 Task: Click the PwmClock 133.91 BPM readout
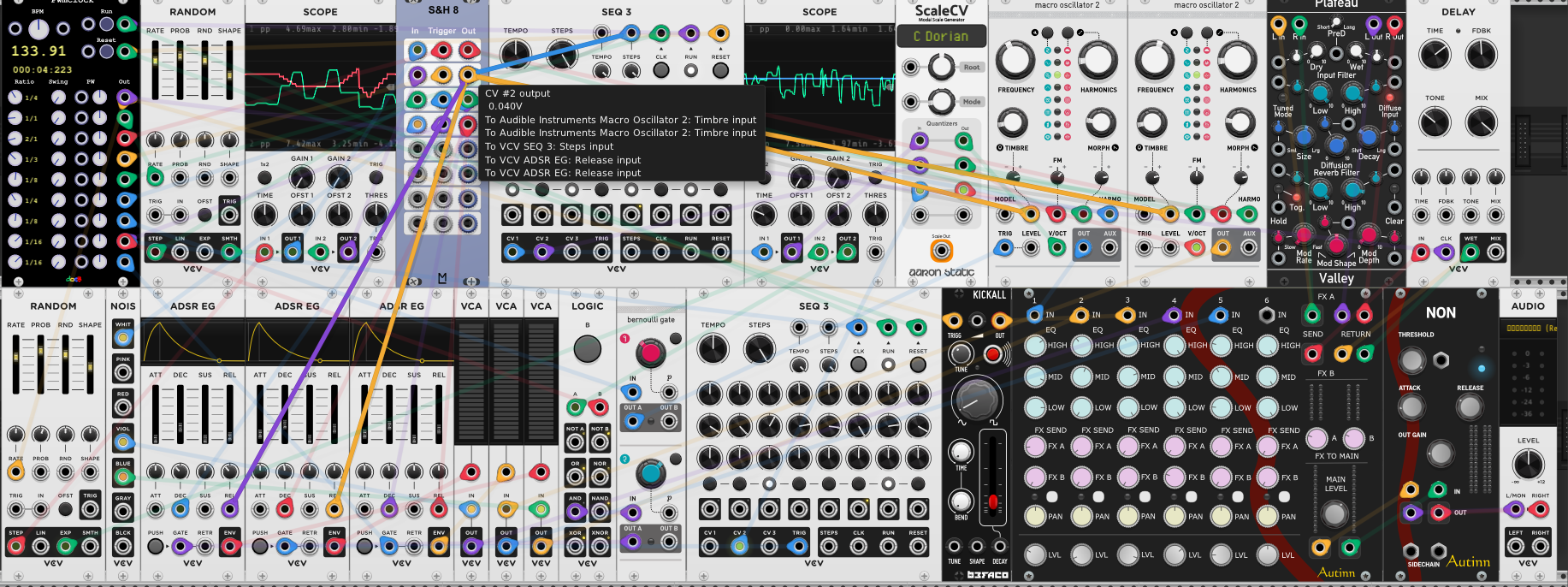point(39,51)
